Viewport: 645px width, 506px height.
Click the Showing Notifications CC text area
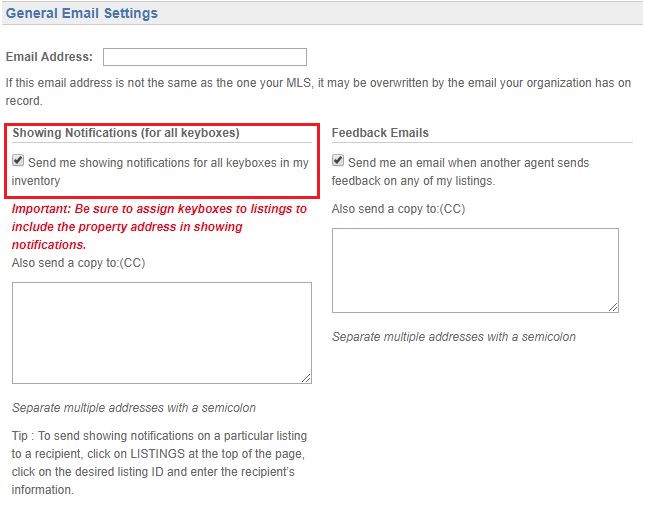[162, 333]
